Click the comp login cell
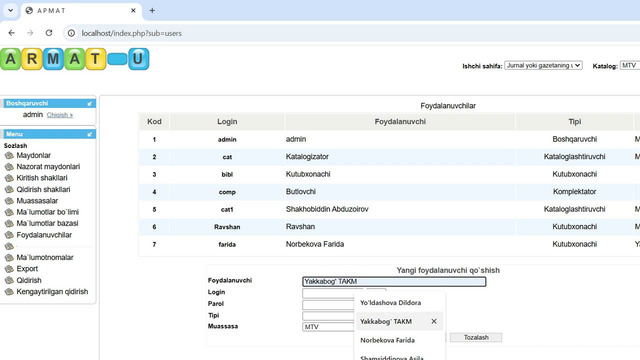This screenshot has height=360, width=640. click(227, 192)
